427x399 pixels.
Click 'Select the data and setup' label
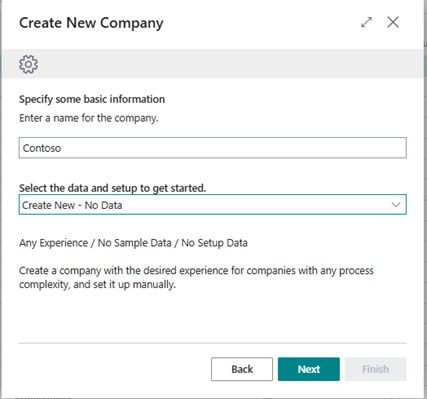tap(113, 188)
